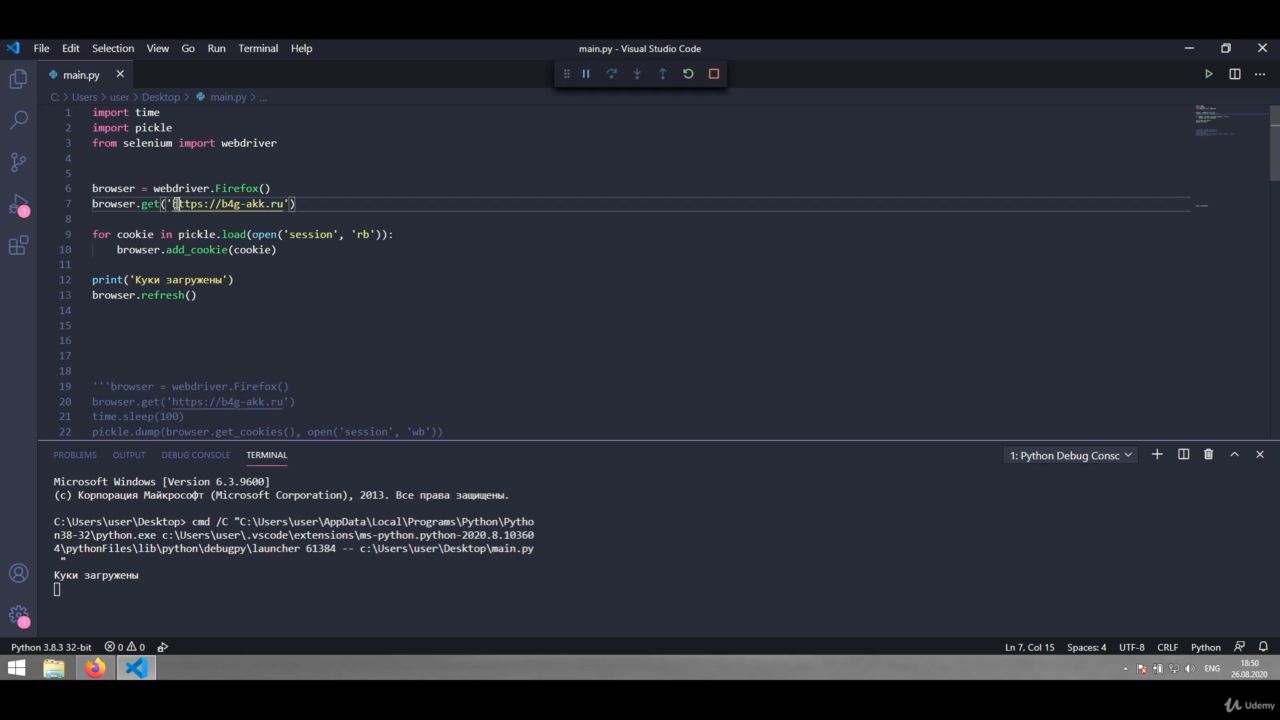Open the Python Debug Console dropdown

(1070, 455)
